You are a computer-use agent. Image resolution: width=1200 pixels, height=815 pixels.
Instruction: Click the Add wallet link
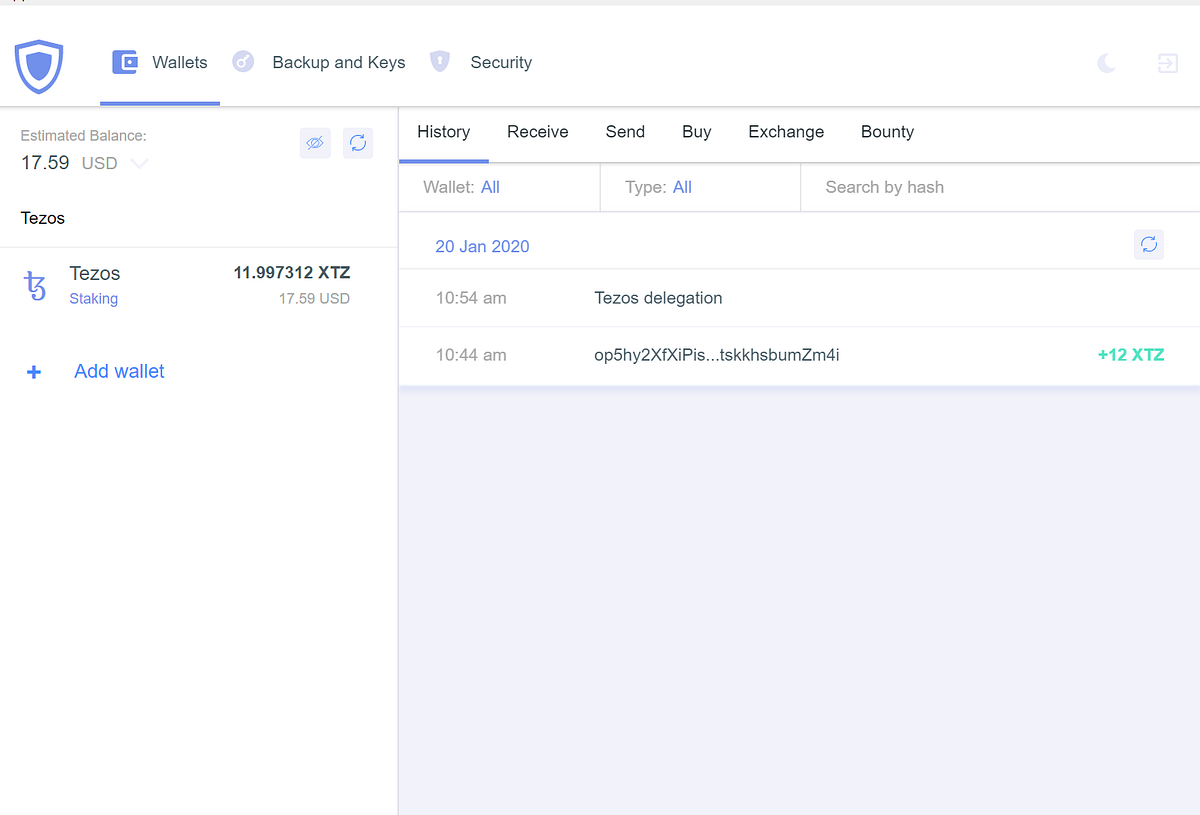coord(119,371)
